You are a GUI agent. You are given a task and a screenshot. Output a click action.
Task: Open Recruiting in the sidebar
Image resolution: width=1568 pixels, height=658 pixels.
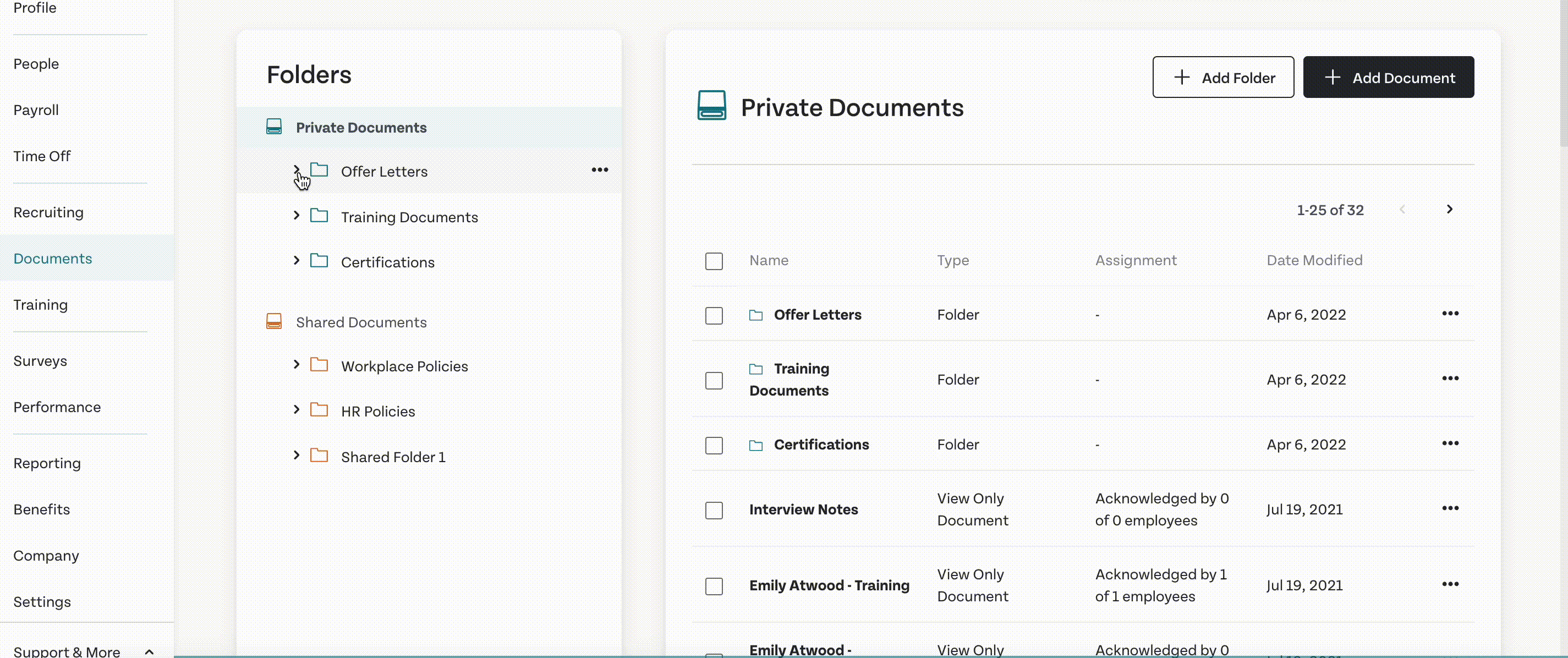[x=49, y=212]
